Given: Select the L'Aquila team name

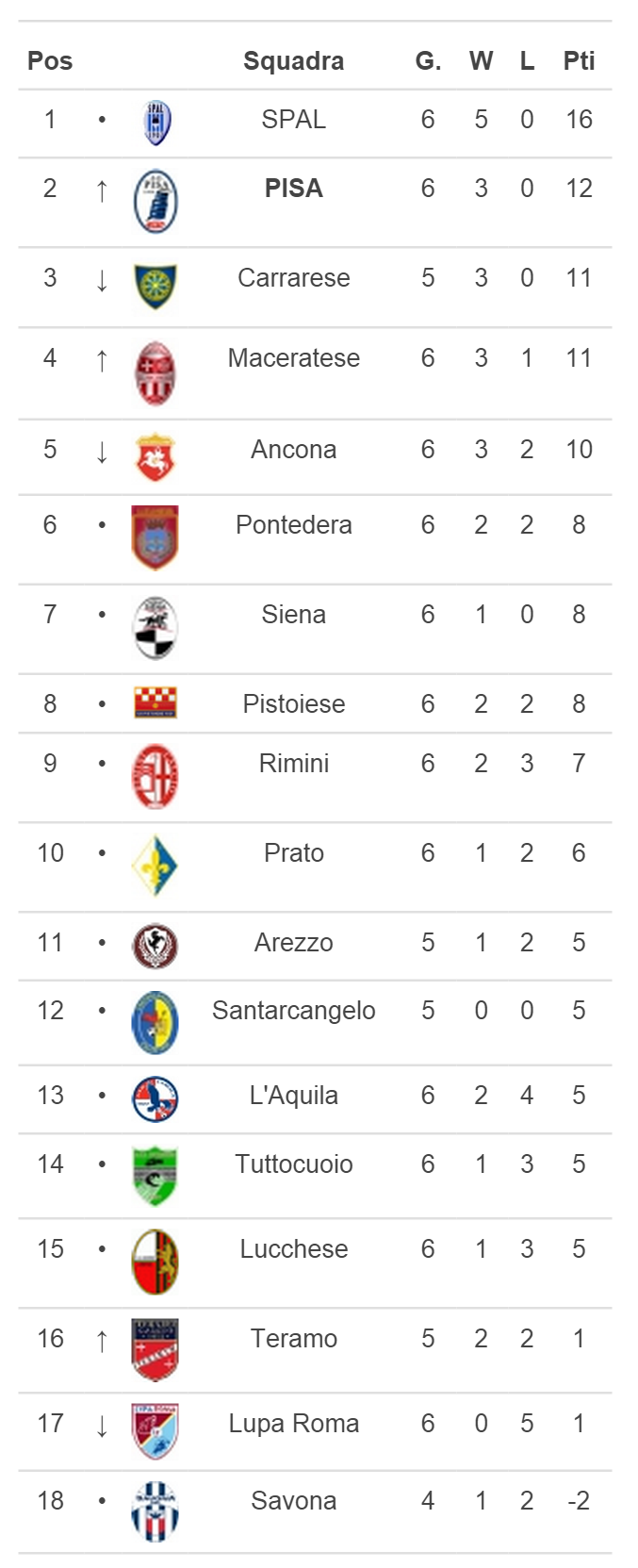Looking at the screenshot, I should [293, 1096].
